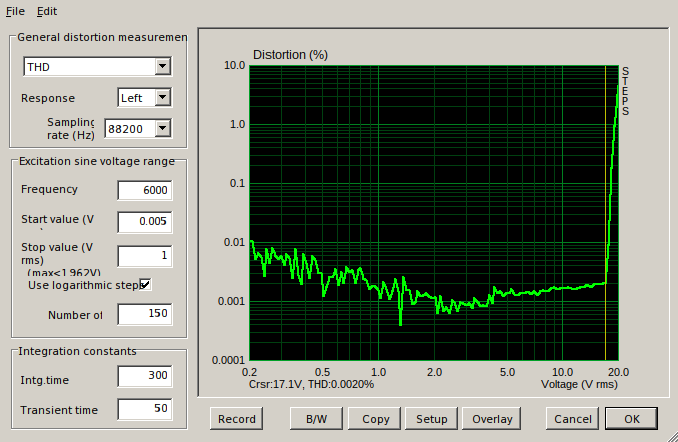Click the 20.0 voltage axis label
Image resolution: width=678 pixels, height=442 pixels.
click(618, 372)
